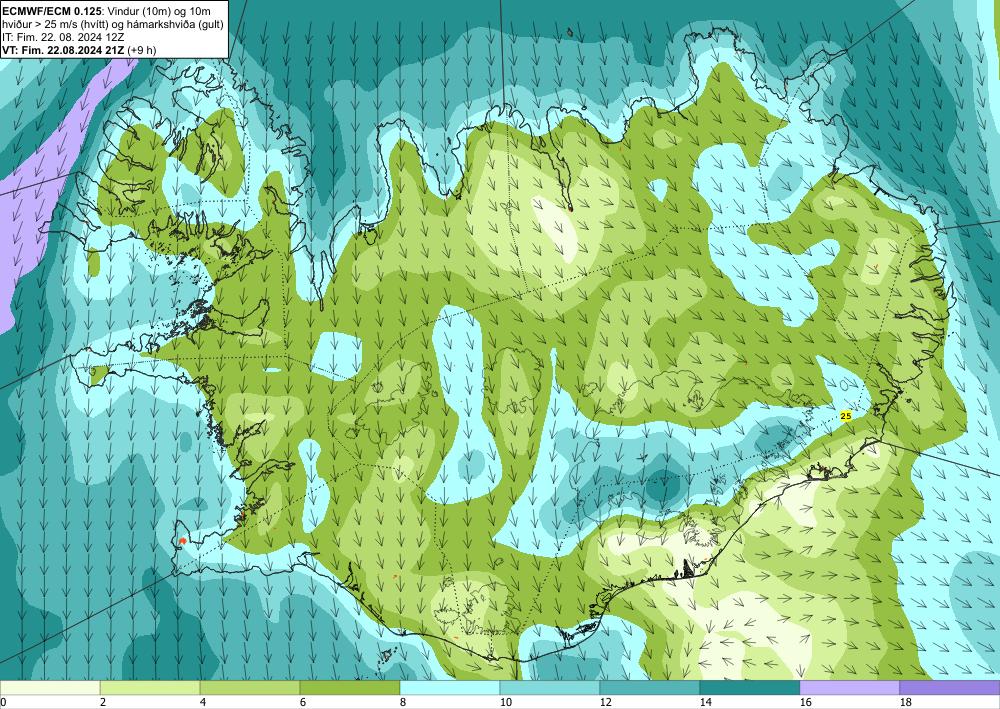The width and height of the screenshot is (1000, 709).
Task: Click the 'VT: Fim. 22.08.2024 21Z' line
Action: click(x=63, y=50)
